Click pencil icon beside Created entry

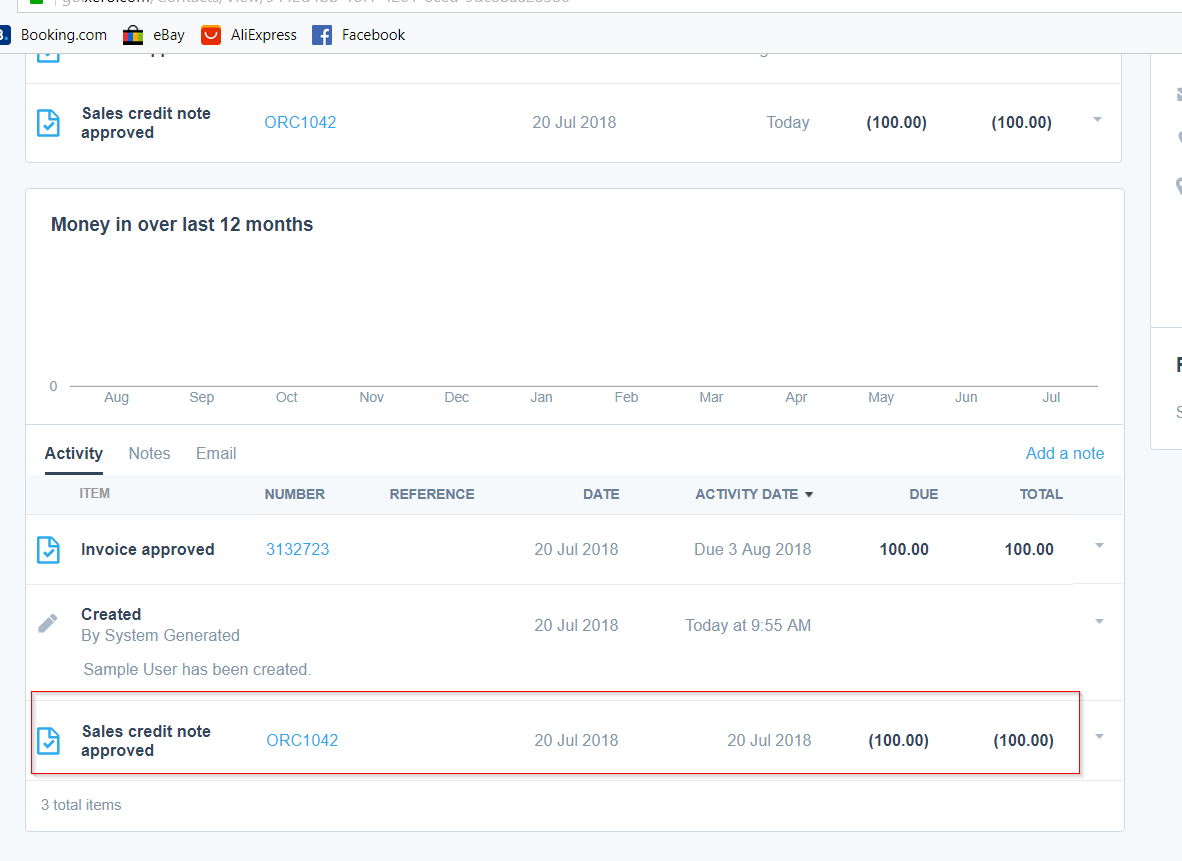(47, 624)
